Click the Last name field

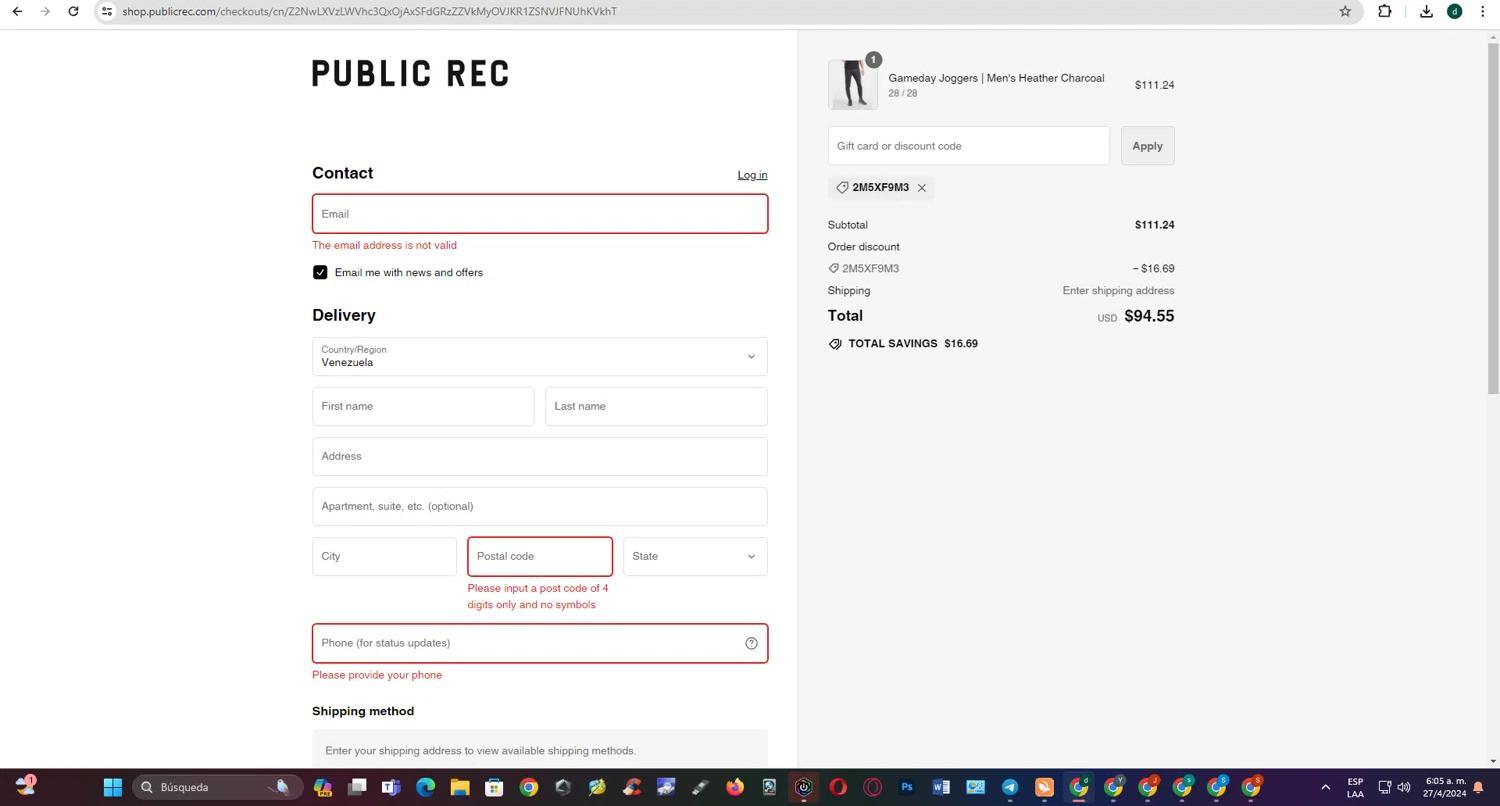pyautogui.click(x=656, y=407)
